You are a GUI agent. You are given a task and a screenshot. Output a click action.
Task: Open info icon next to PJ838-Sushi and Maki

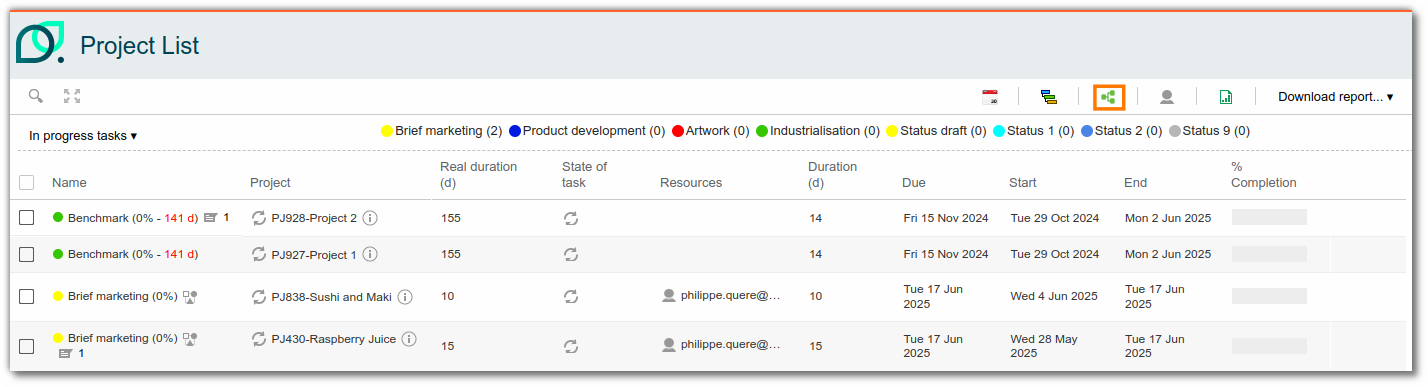(405, 296)
